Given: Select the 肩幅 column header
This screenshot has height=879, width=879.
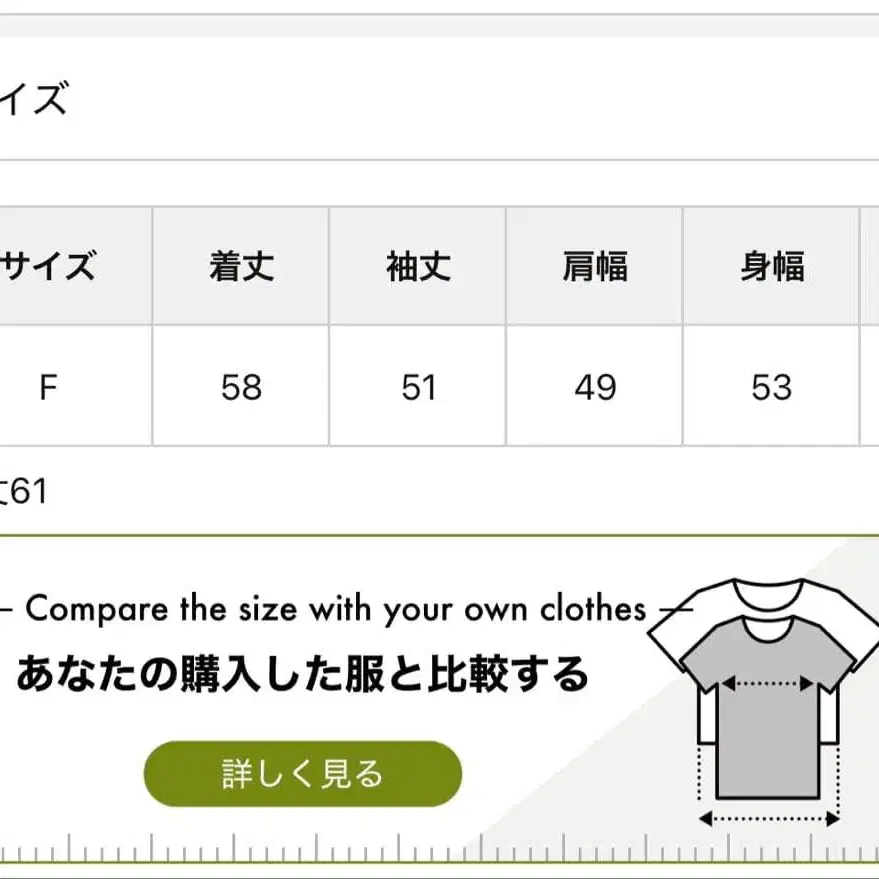Looking at the screenshot, I should pos(595,267).
